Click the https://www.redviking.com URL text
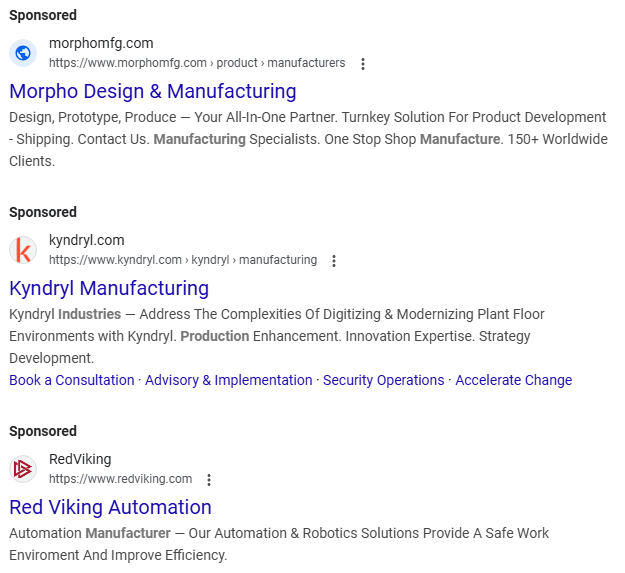This screenshot has width=625, height=573. [x=120, y=479]
